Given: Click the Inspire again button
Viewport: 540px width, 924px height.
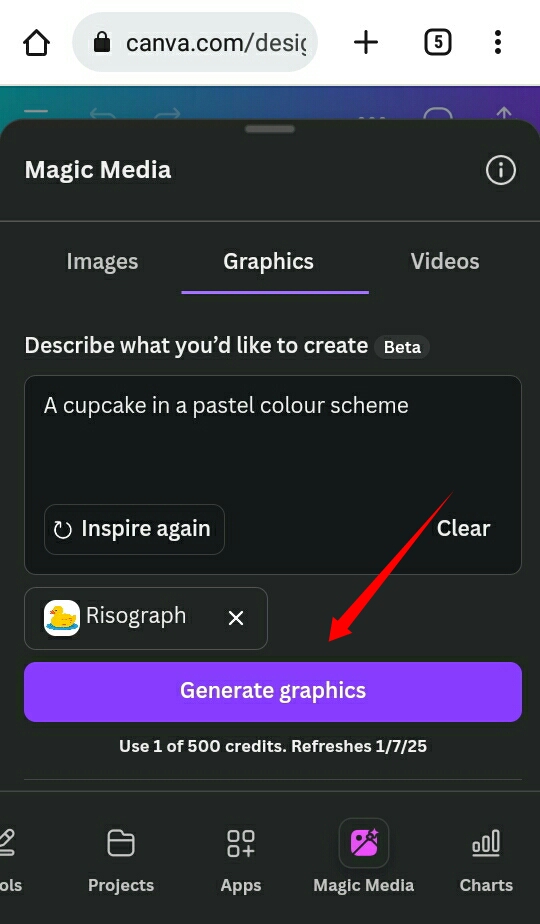Looking at the screenshot, I should tap(134, 529).
